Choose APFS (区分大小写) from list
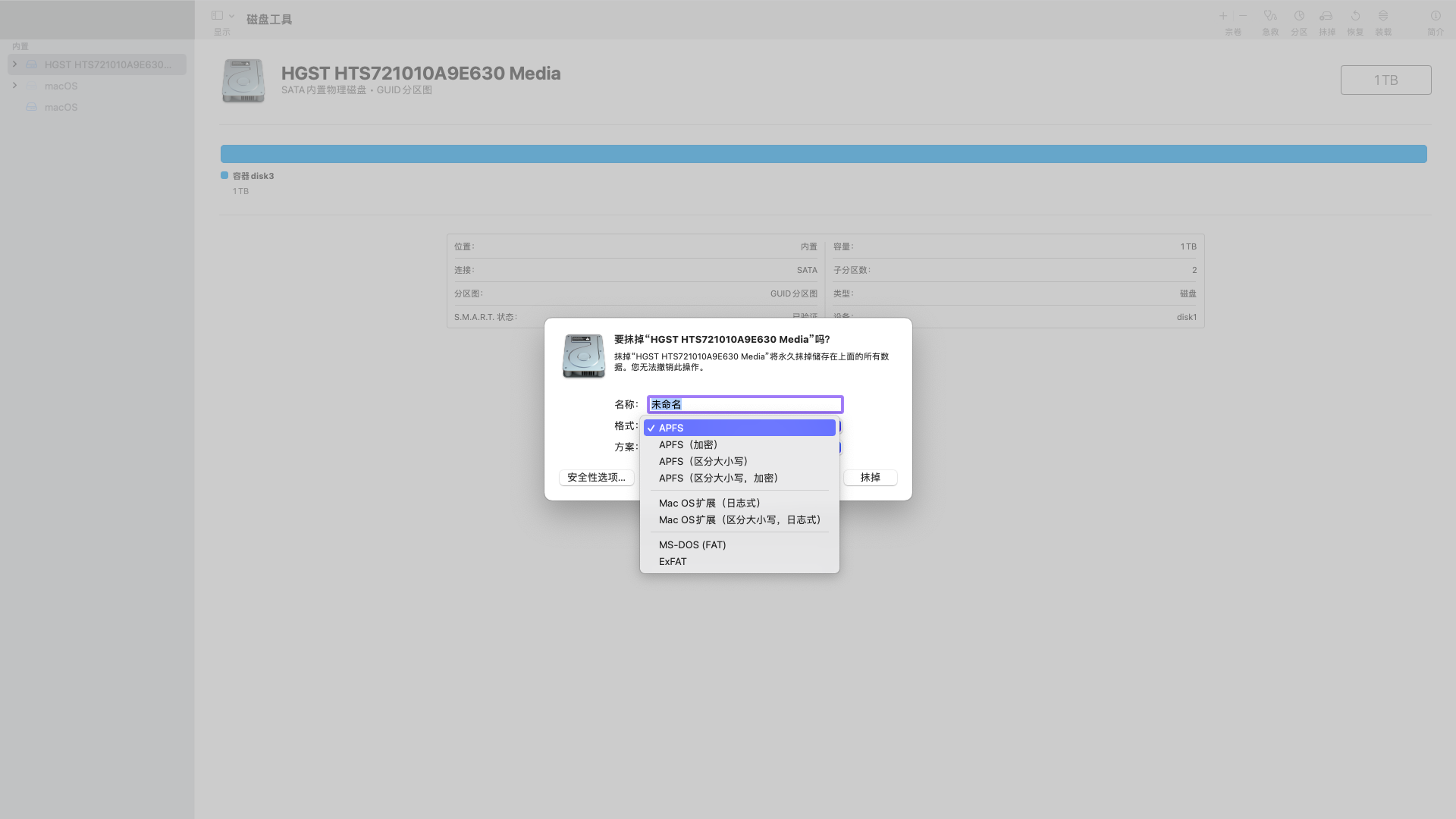This screenshot has width=1456, height=819. coord(703,462)
